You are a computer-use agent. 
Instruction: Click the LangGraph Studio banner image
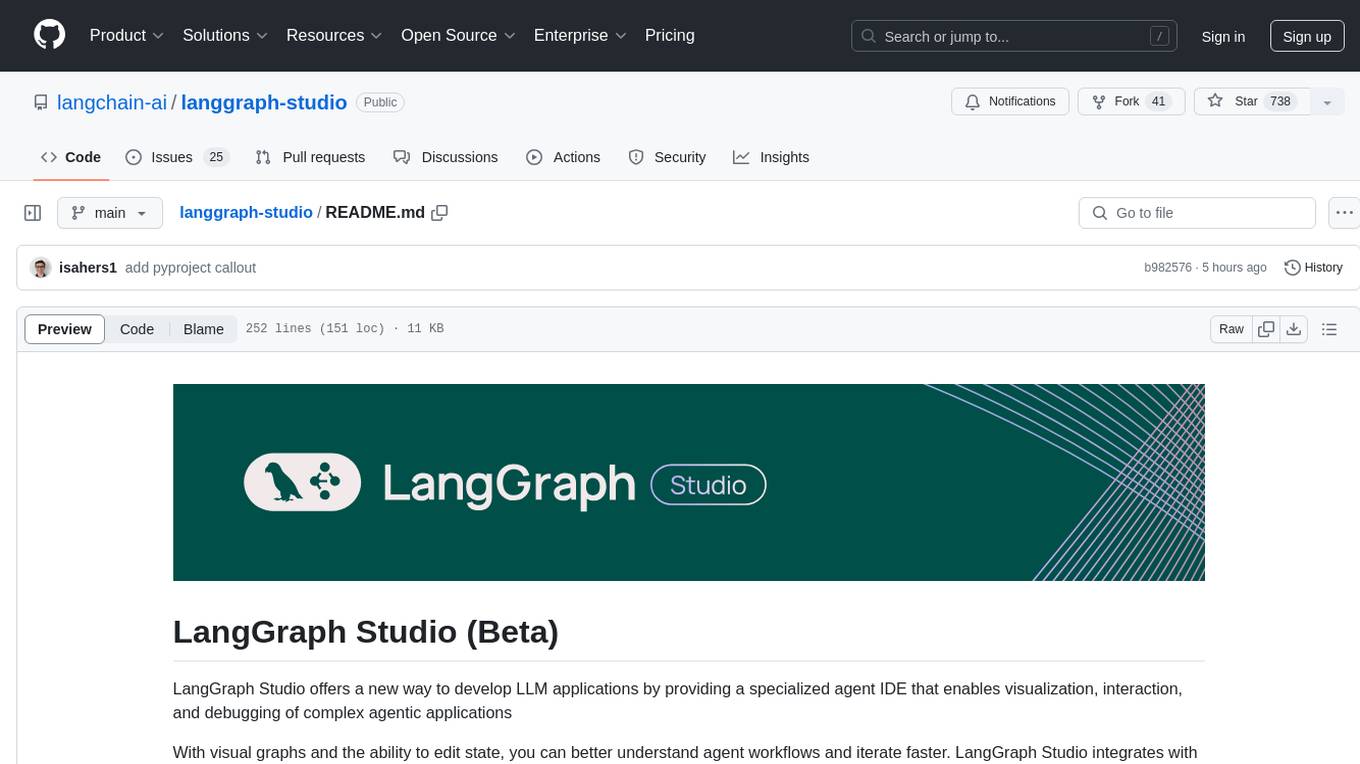pyautogui.click(x=689, y=482)
